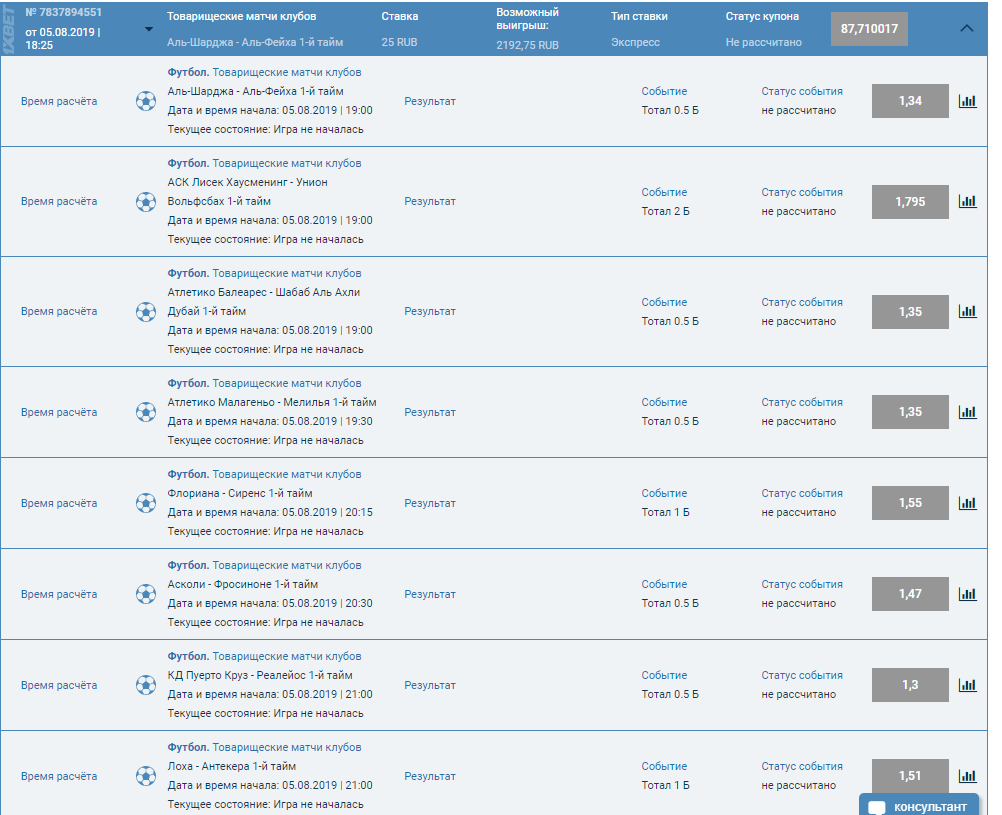Open statistics chart icon for Лоха - Антекера
Viewport: 1002px width, 815px height.
pos(967,776)
